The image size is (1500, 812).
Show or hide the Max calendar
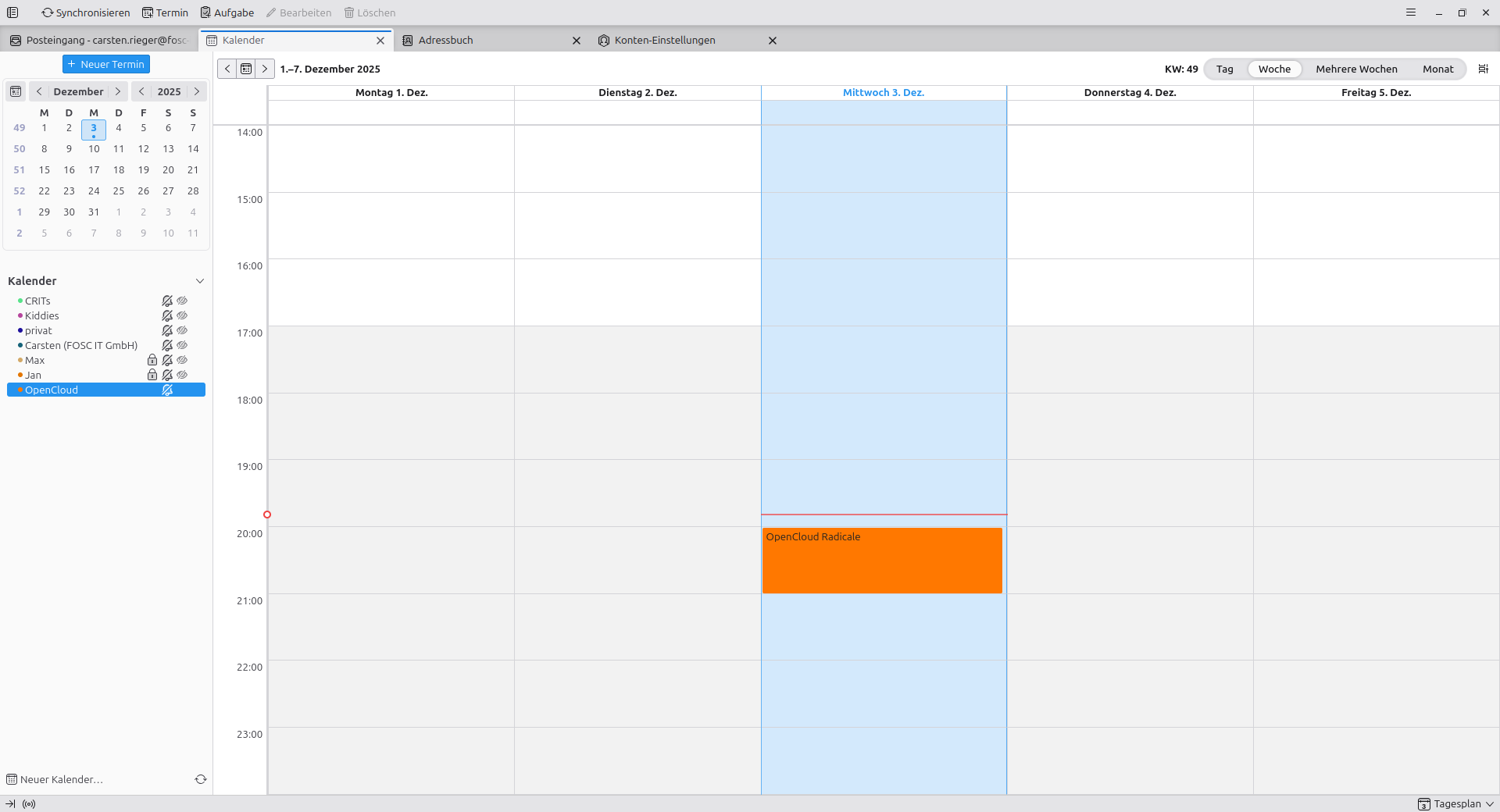182,360
